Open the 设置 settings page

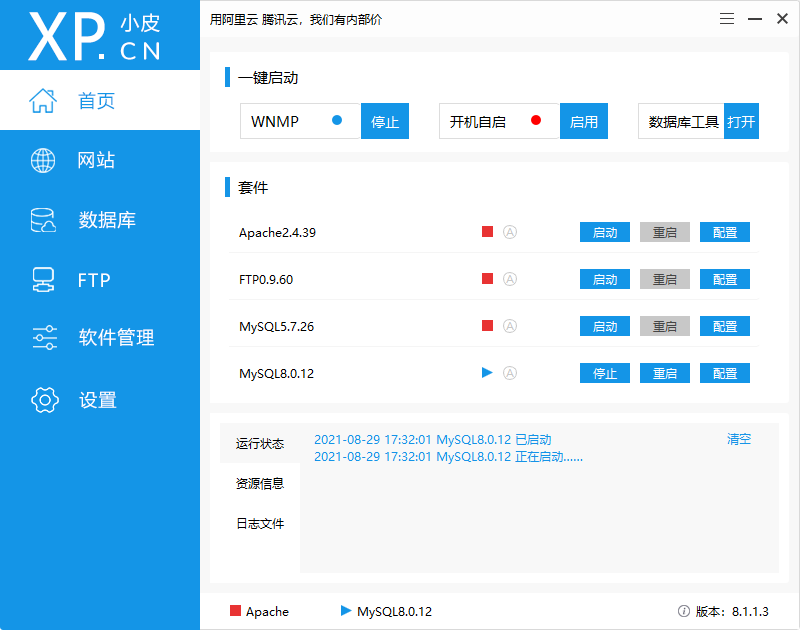click(100, 399)
